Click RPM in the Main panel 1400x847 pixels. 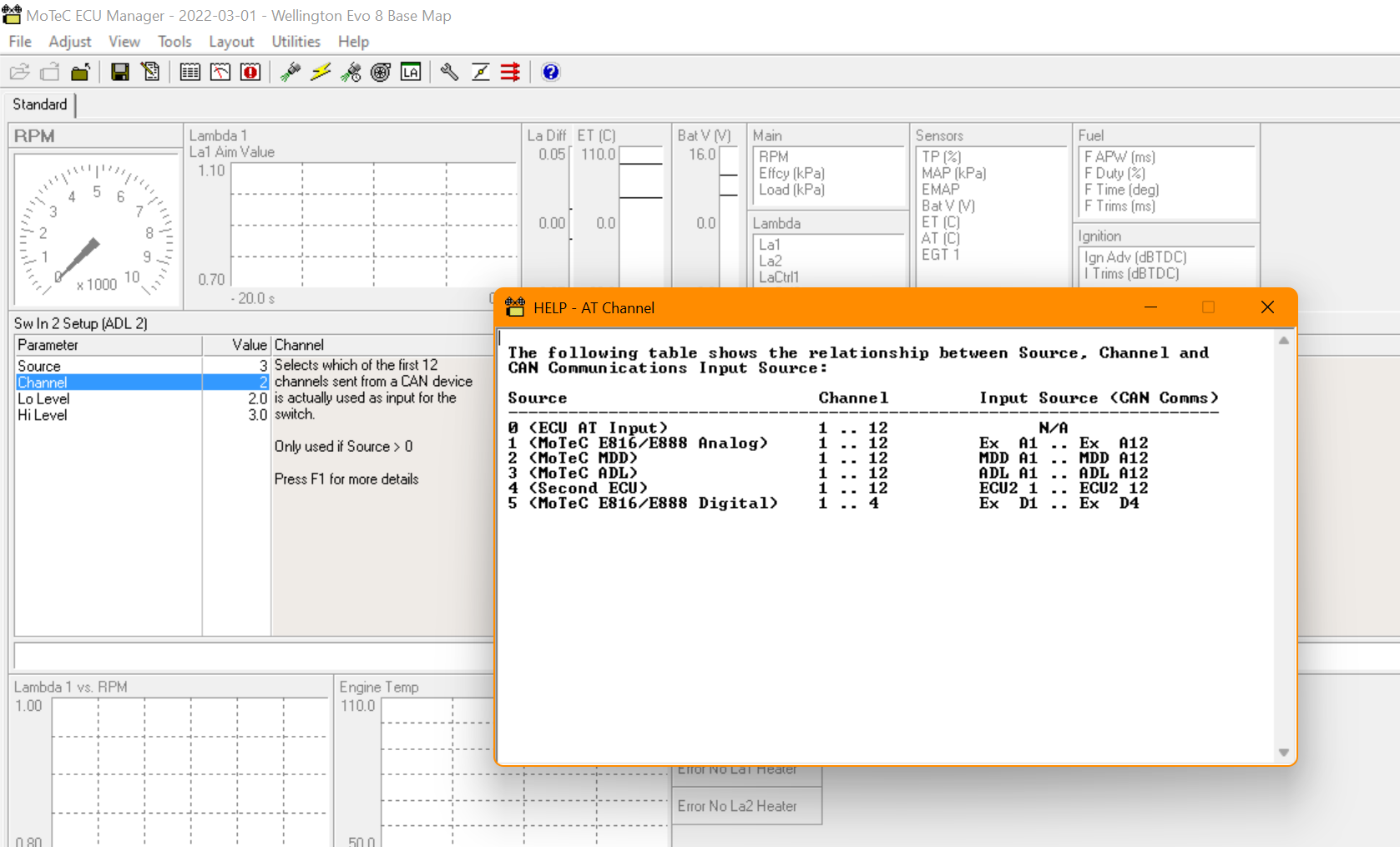(x=773, y=156)
